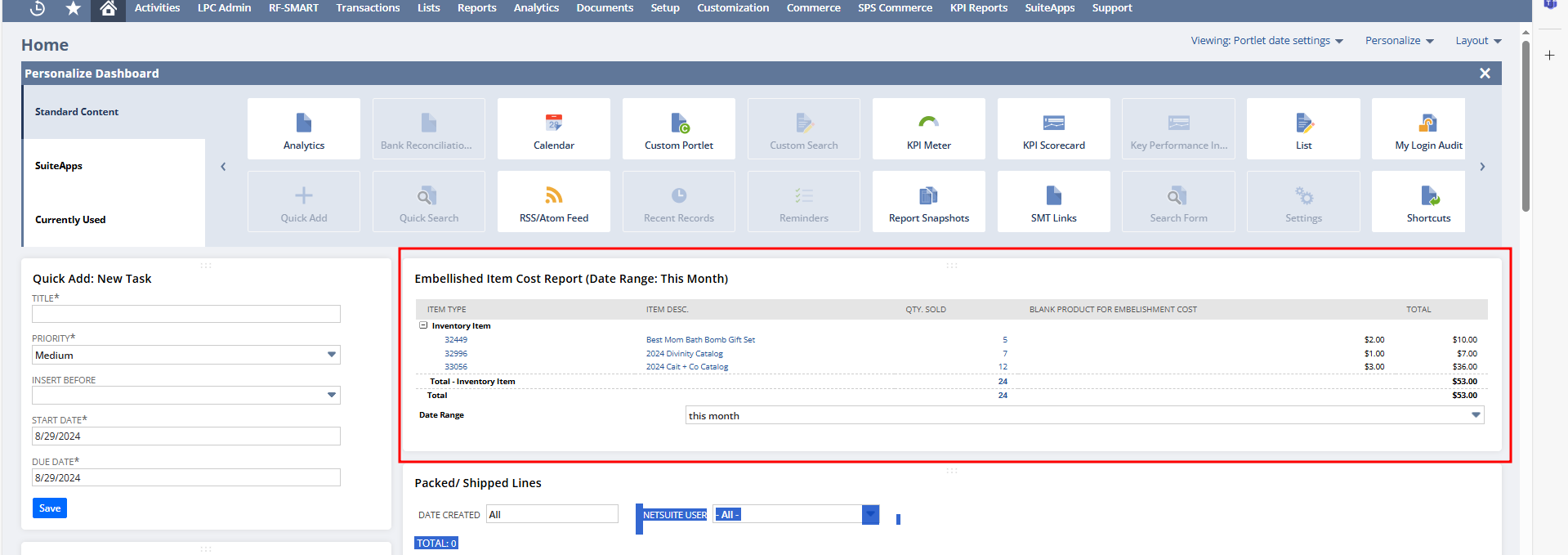
Task: Switch to the SuiteApps tab
Action: [59, 166]
